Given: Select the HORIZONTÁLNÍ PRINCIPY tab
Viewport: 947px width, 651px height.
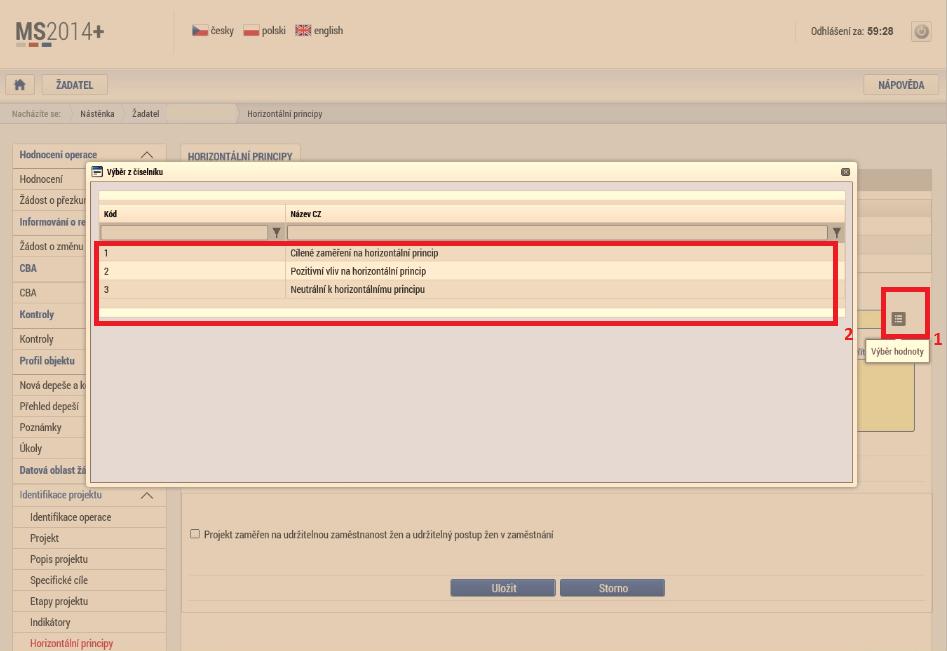Looking at the screenshot, I should 240,156.
